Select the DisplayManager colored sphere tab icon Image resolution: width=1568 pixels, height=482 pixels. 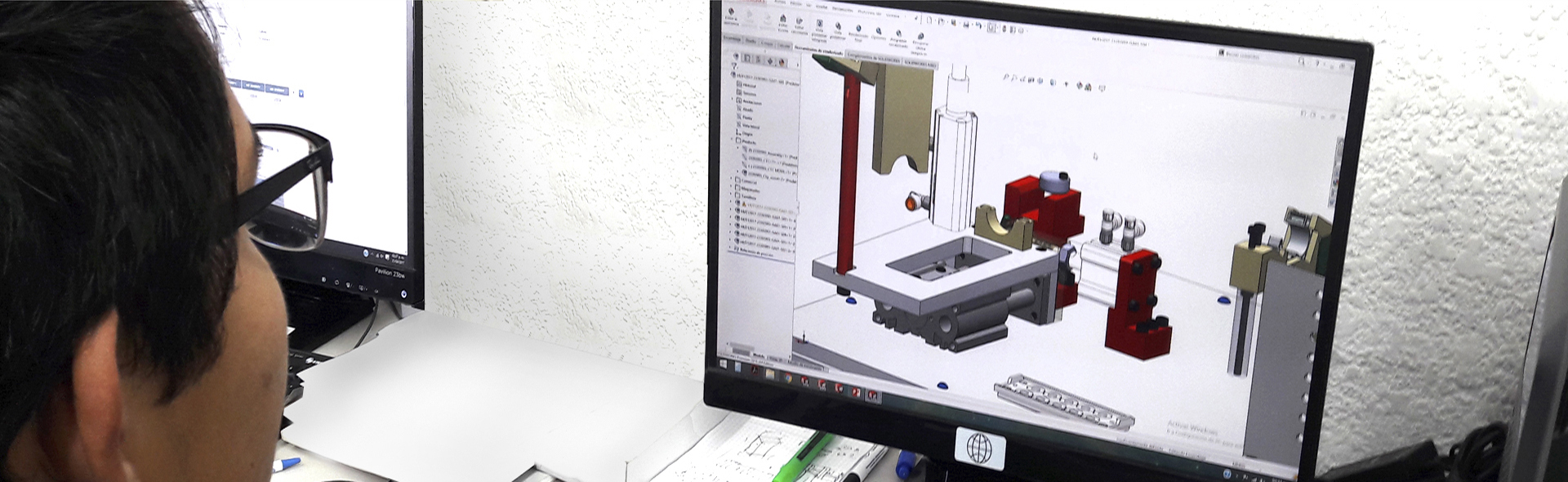[x=782, y=62]
